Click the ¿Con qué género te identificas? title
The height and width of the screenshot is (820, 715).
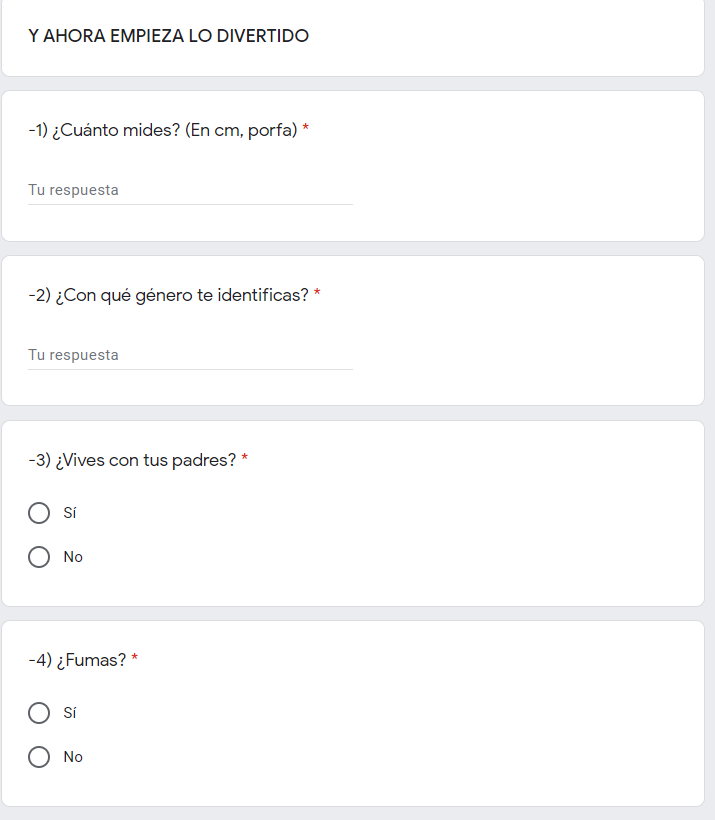click(168, 295)
